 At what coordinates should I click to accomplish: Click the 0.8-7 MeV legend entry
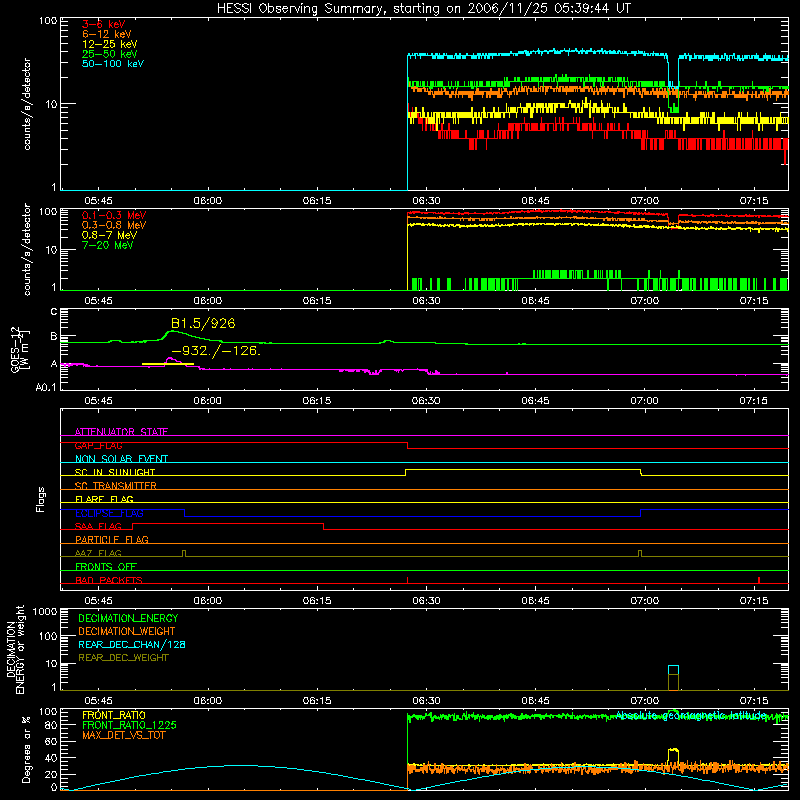pos(109,235)
